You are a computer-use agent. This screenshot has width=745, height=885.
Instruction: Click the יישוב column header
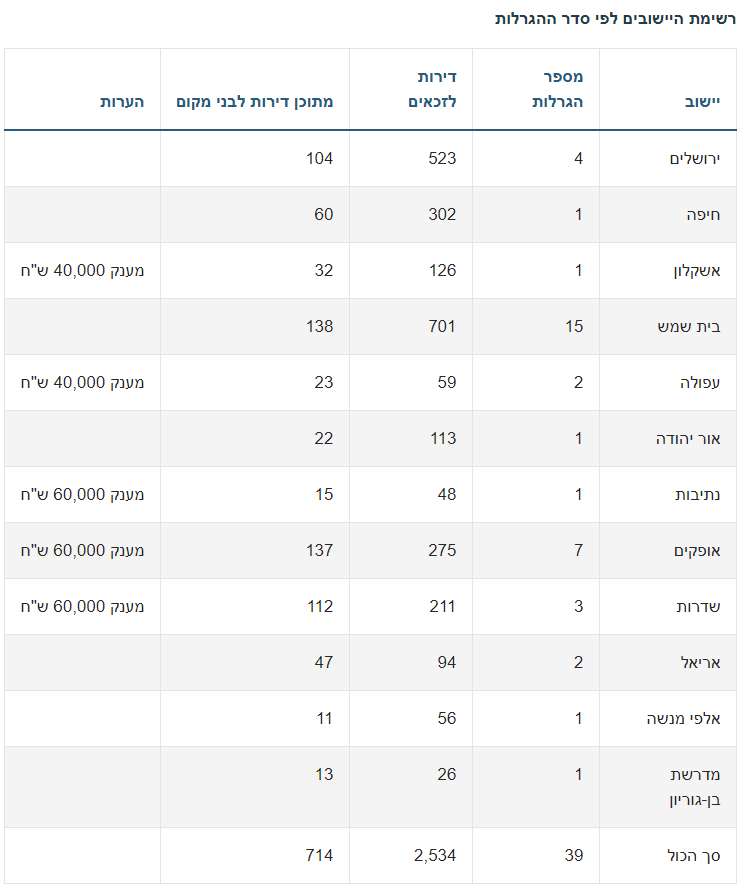pos(702,102)
